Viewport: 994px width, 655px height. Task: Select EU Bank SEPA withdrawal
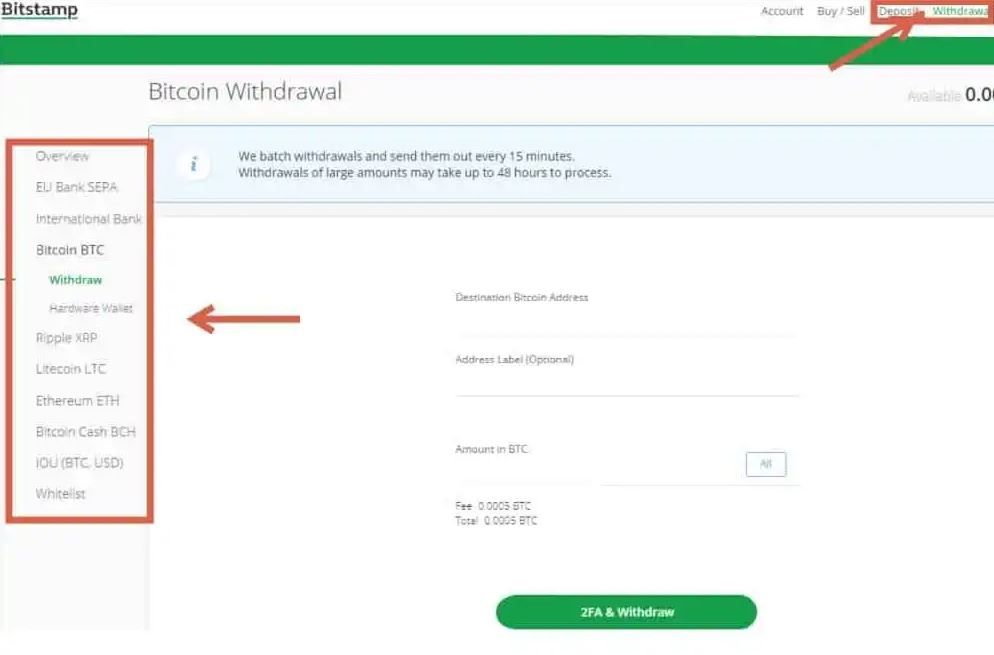tap(77, 187)
